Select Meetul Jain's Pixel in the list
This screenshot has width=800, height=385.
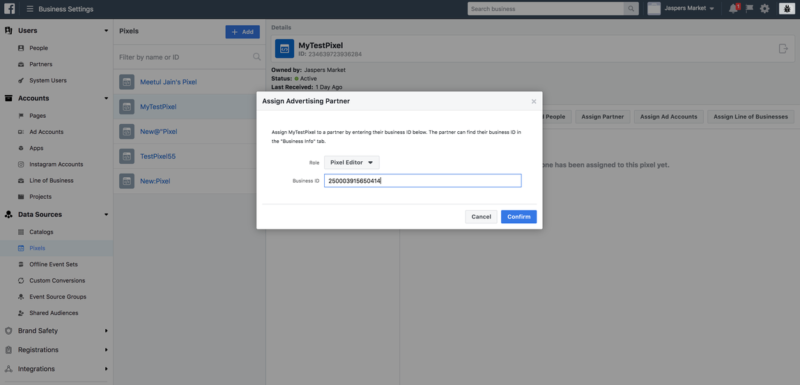tap(189, 82)
